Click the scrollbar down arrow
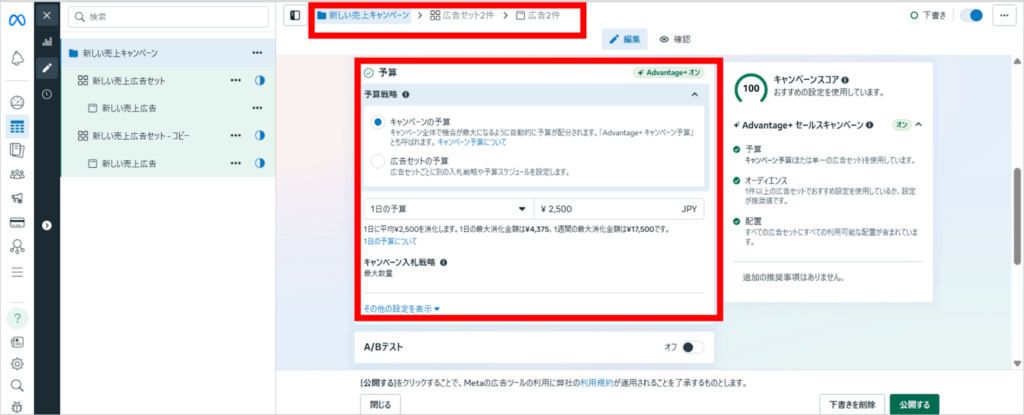This screenshot has height=415, width=1024. pyautogui.click(x=1017, y=363)
